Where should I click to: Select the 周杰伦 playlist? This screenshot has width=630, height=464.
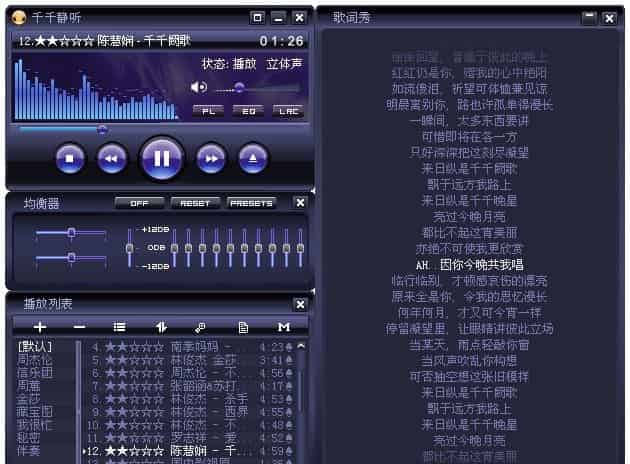tap(35, 359)
